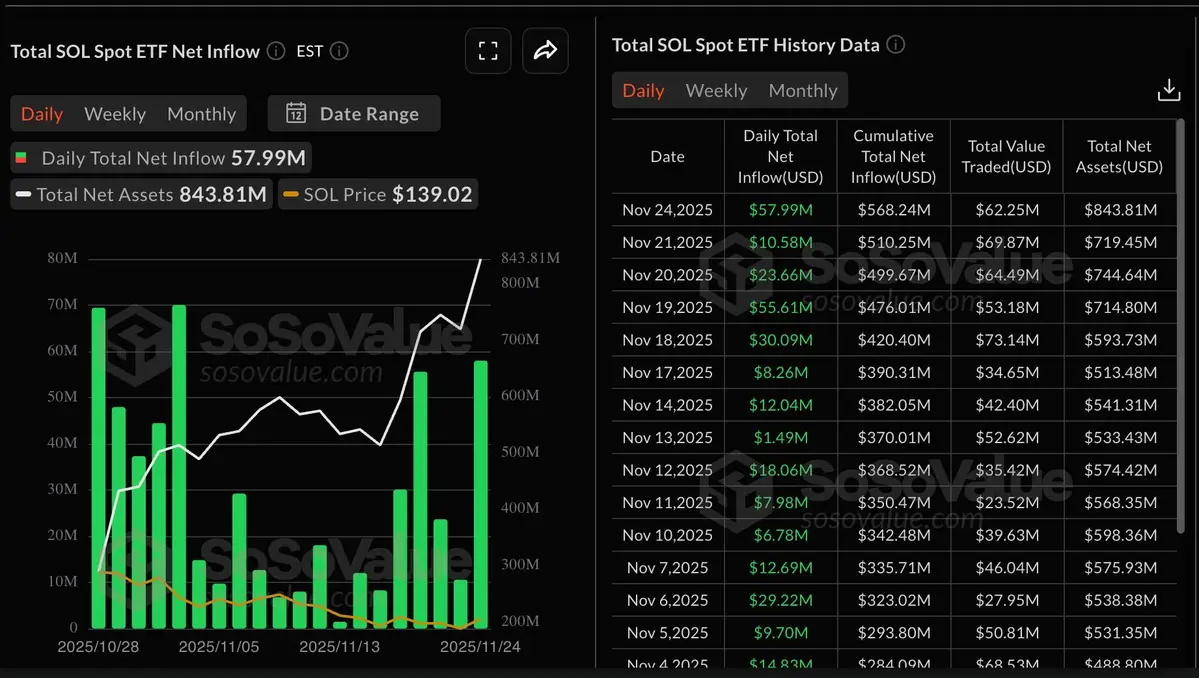1199x678 pixels.
Task: Open the share icon next to fullscreen
Action: pos(545,50)
